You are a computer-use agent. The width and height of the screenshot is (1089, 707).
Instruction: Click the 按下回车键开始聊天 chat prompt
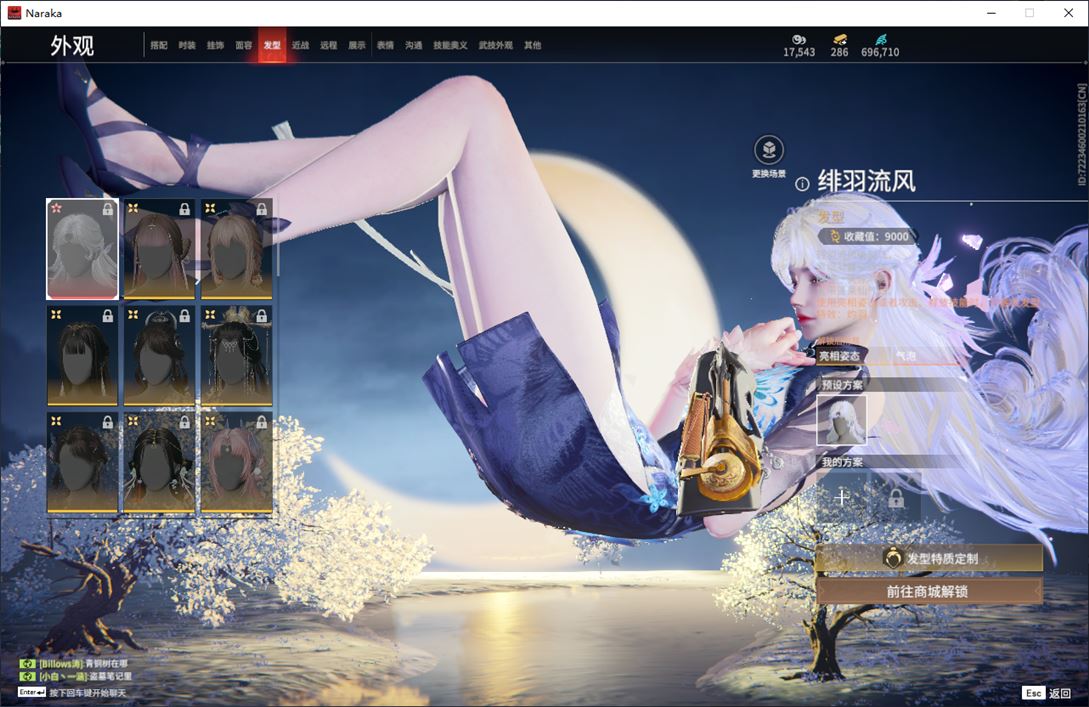pos(88,692)
